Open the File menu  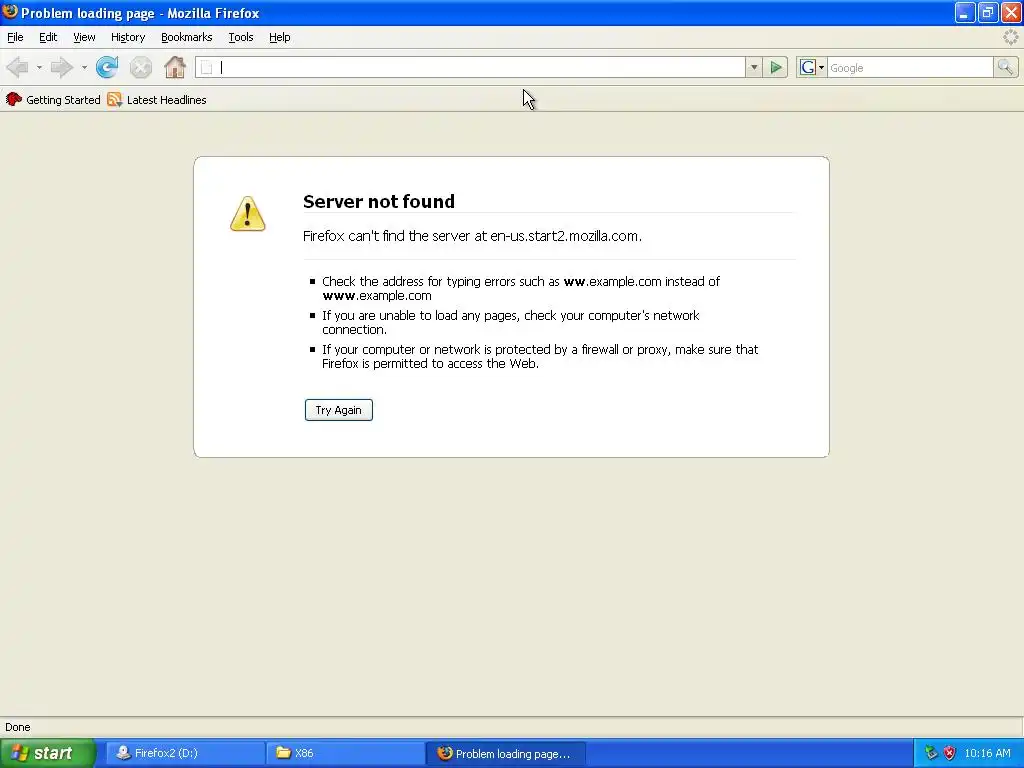pyautogui.click(x=15, y=37)
